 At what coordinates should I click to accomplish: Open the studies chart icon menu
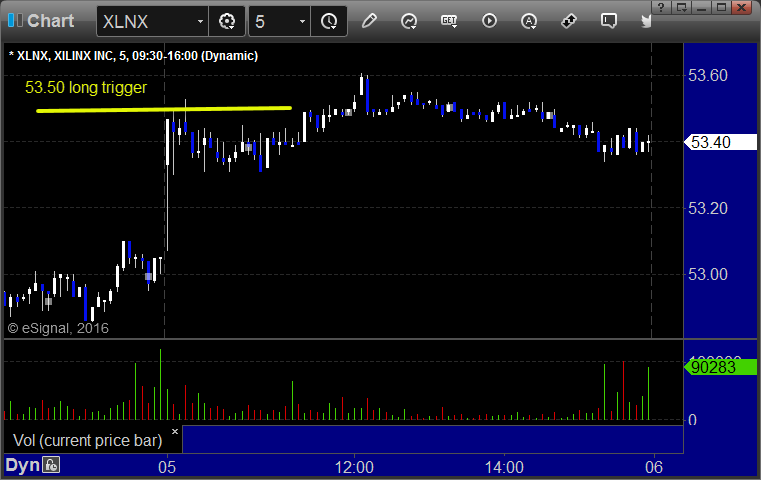[409, 21]
